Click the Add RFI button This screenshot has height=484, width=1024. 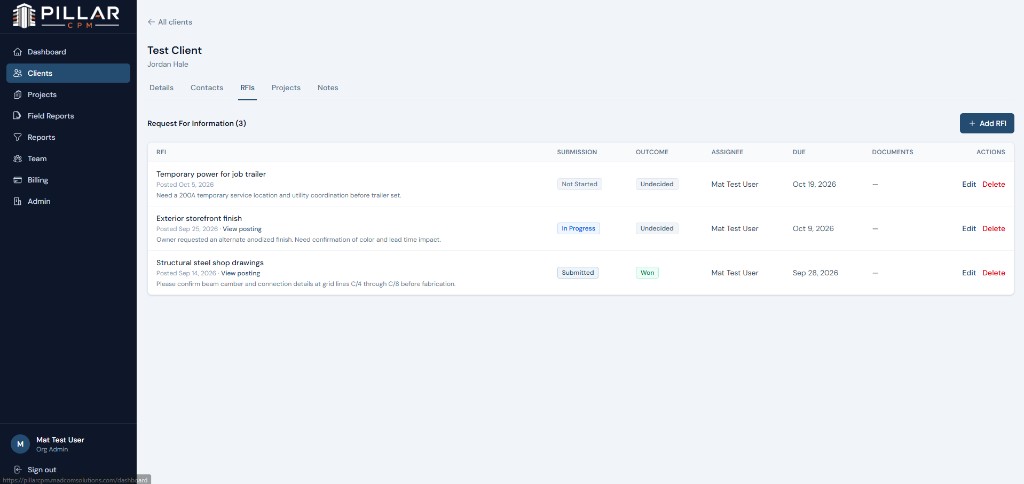(x=987, y=123)
